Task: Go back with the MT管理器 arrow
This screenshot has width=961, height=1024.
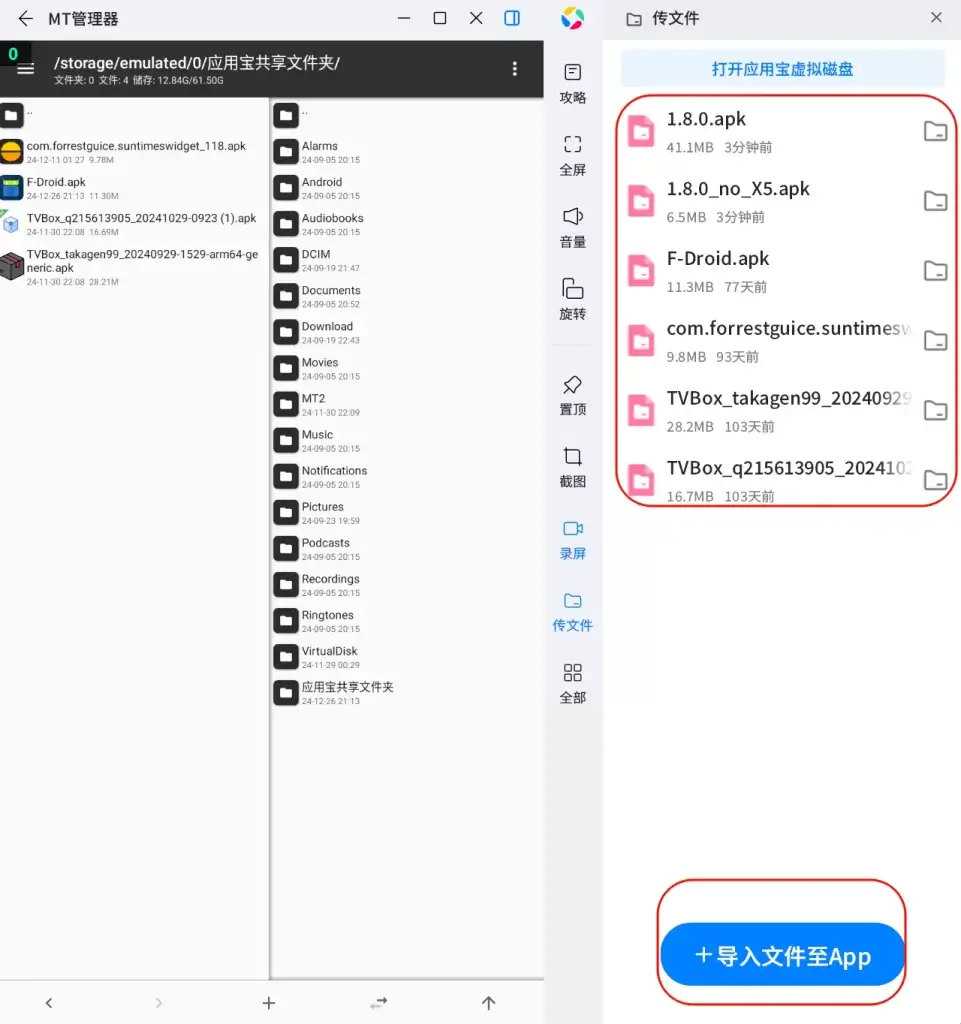Action: pyautogui.click(x=25, y=18)
